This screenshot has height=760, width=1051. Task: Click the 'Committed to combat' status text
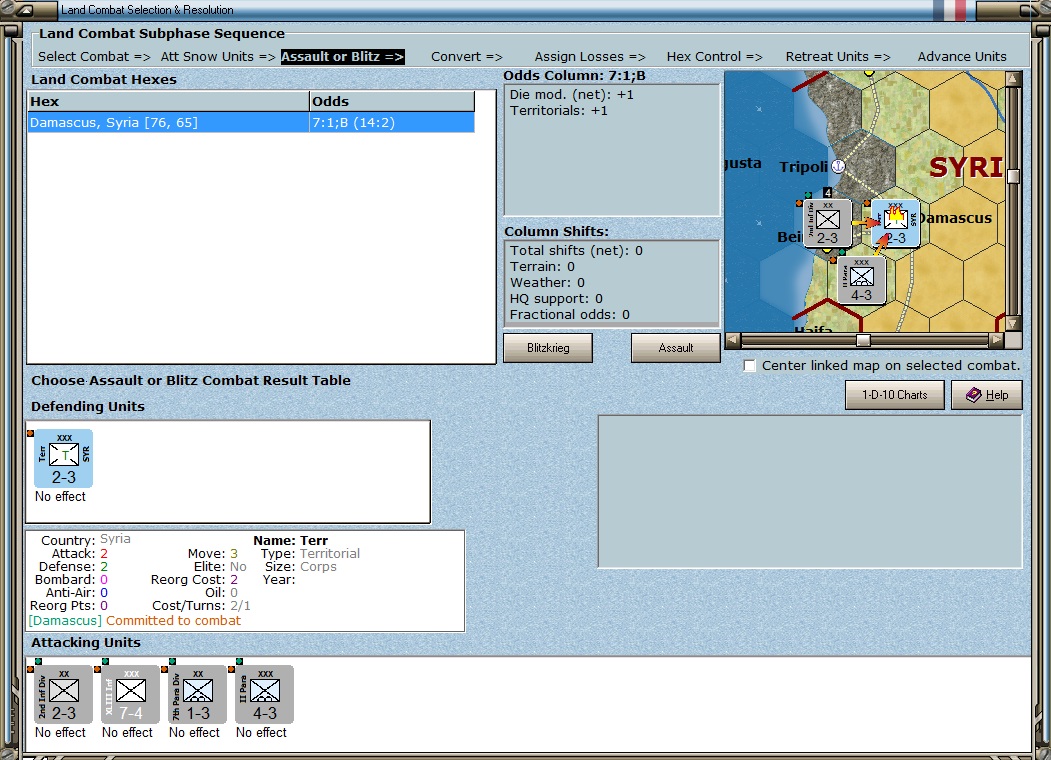(173, 621)
